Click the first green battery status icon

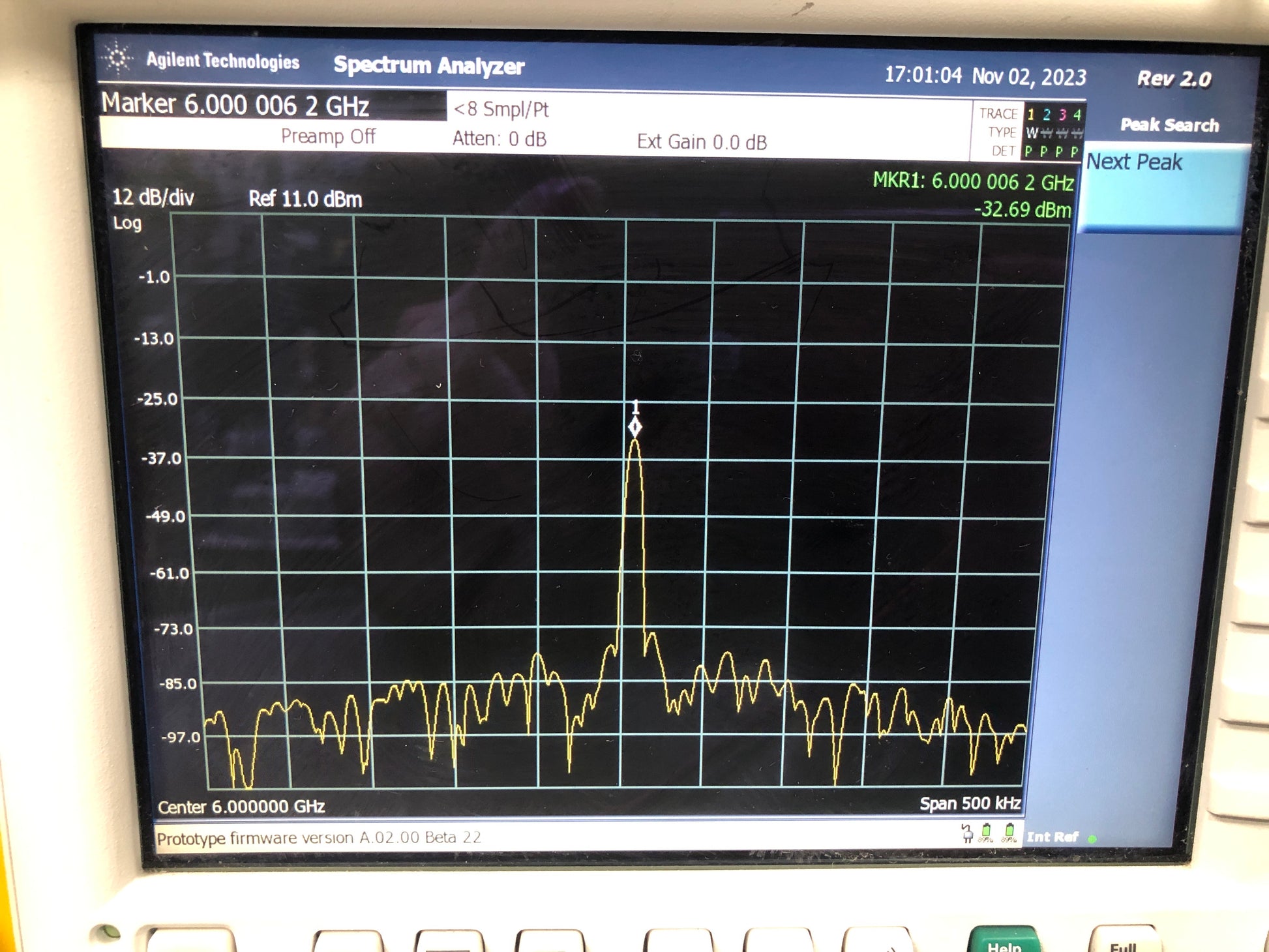[x=986, y=833]
